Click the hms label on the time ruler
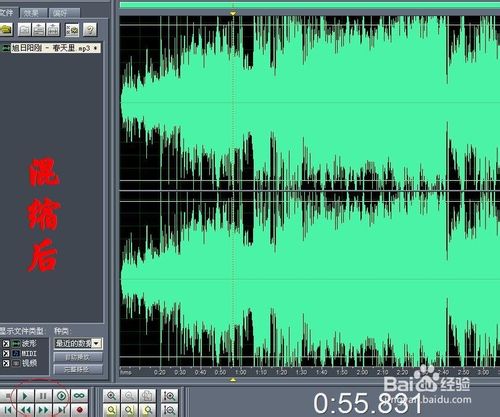The width and height of the screenshot is (500, 417). [x=126, y=372]
